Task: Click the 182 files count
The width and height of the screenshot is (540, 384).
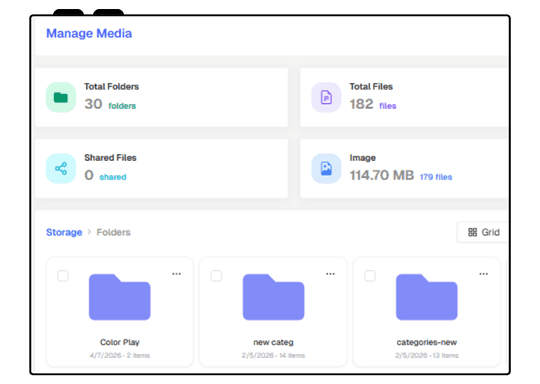Action: (x=373, y=104)
